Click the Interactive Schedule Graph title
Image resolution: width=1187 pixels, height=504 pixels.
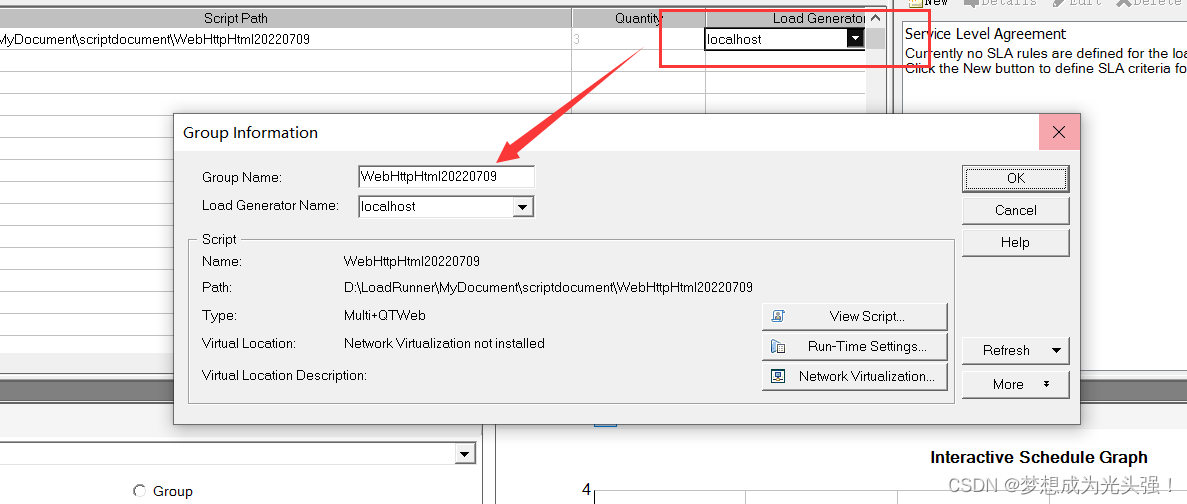coord(1039,457)
